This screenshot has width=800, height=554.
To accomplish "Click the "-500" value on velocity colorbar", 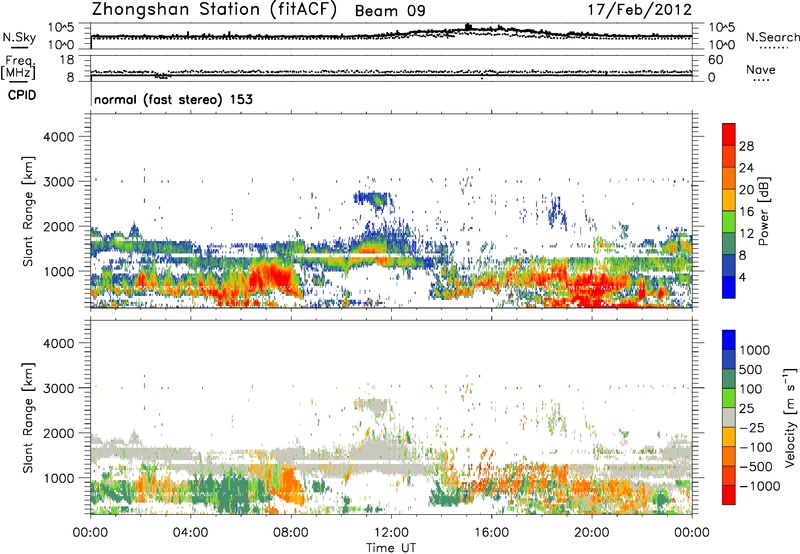I will pyautogui.click(x=757, y=467).
